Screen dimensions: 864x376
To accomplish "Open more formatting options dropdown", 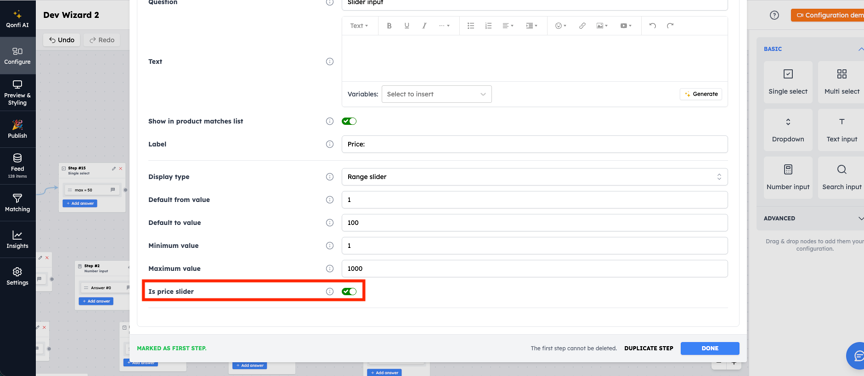I will click(444, 26).
